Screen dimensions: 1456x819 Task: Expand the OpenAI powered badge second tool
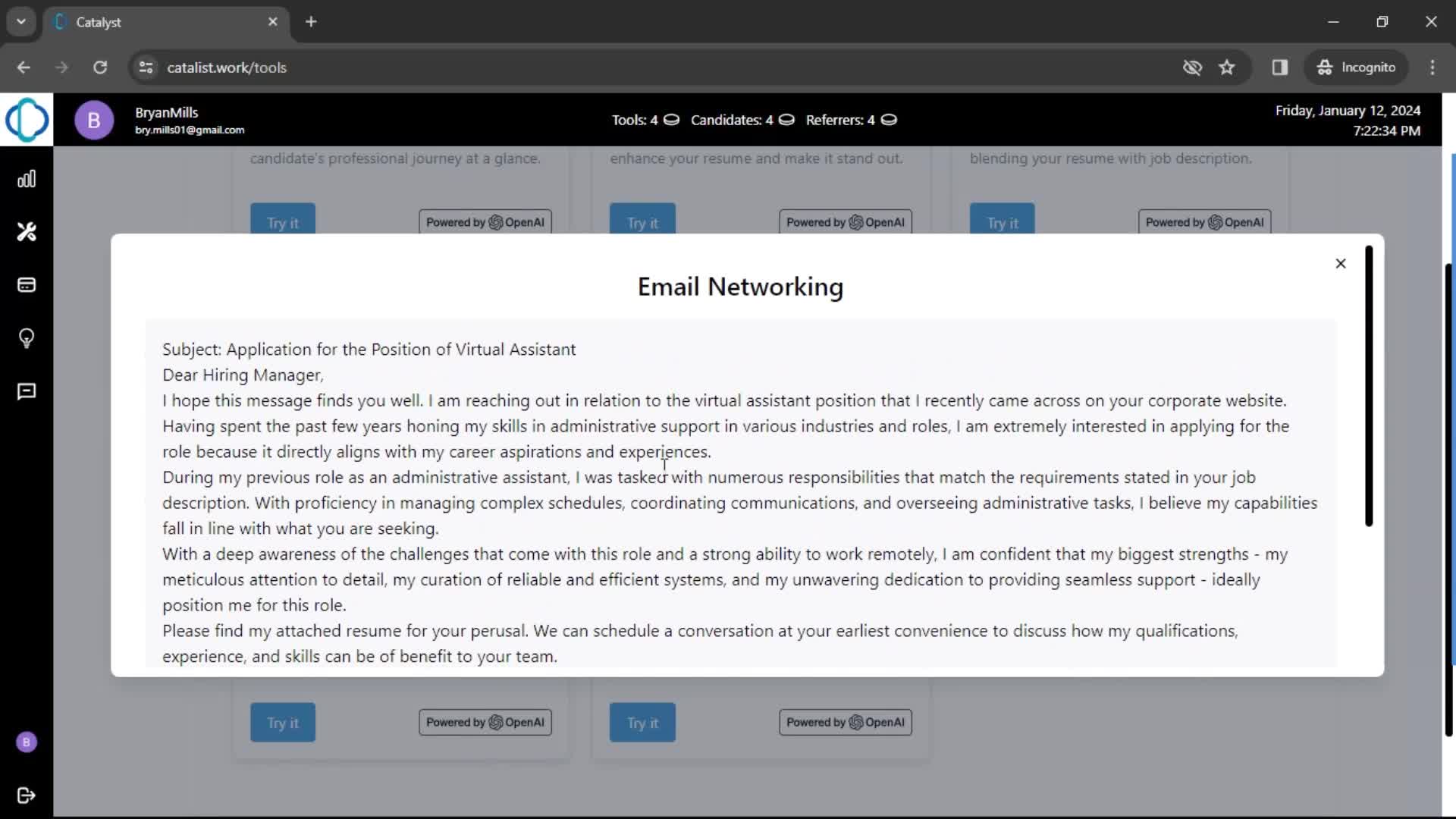tap(845, 221)
